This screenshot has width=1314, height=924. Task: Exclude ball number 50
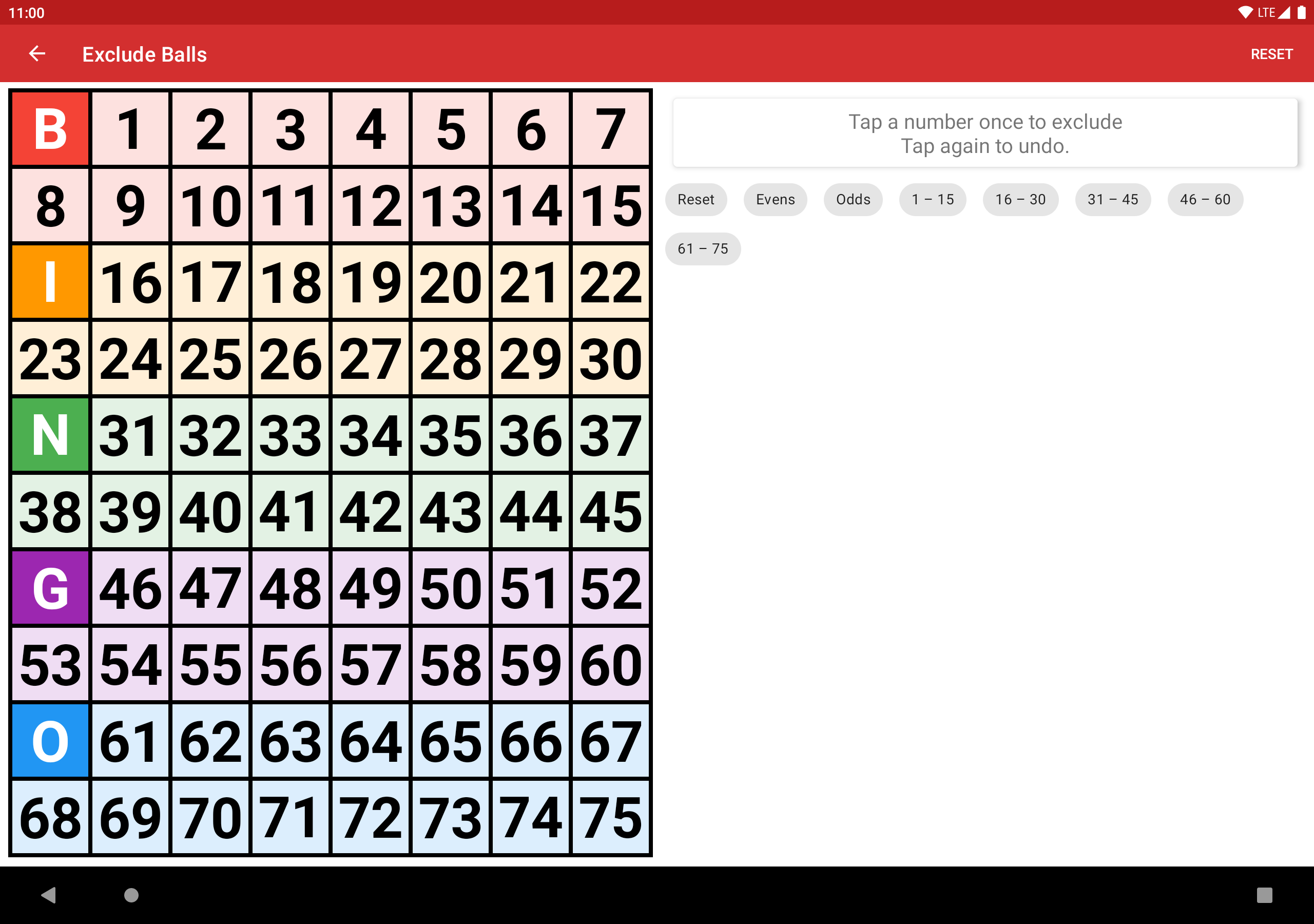(x=450, y=588)
